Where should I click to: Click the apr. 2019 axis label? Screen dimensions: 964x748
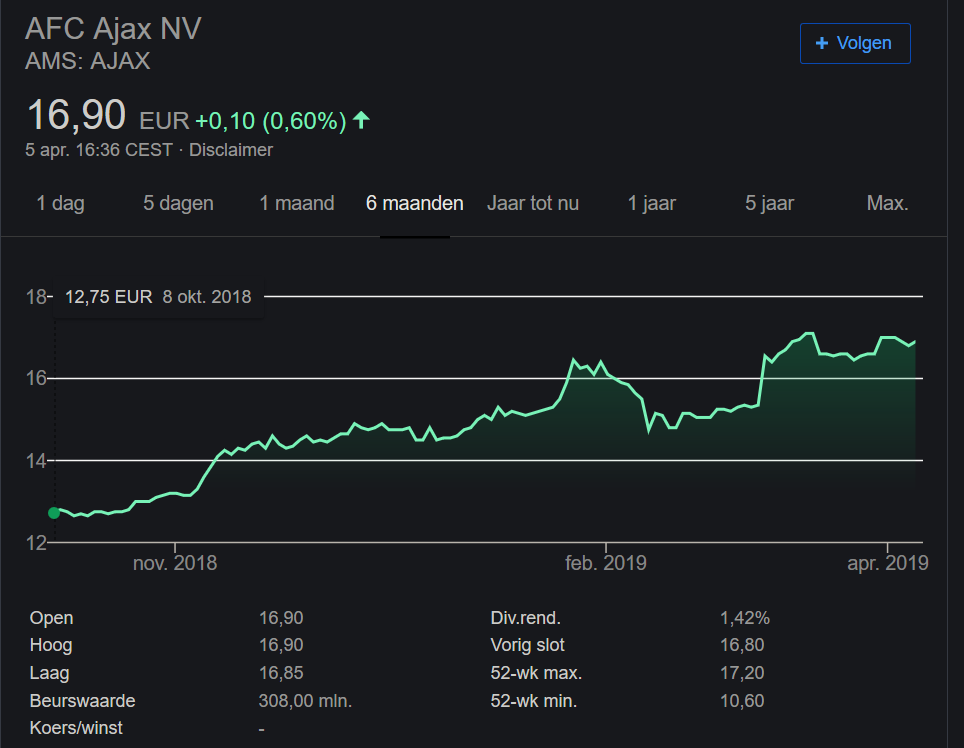click(888, 563)
